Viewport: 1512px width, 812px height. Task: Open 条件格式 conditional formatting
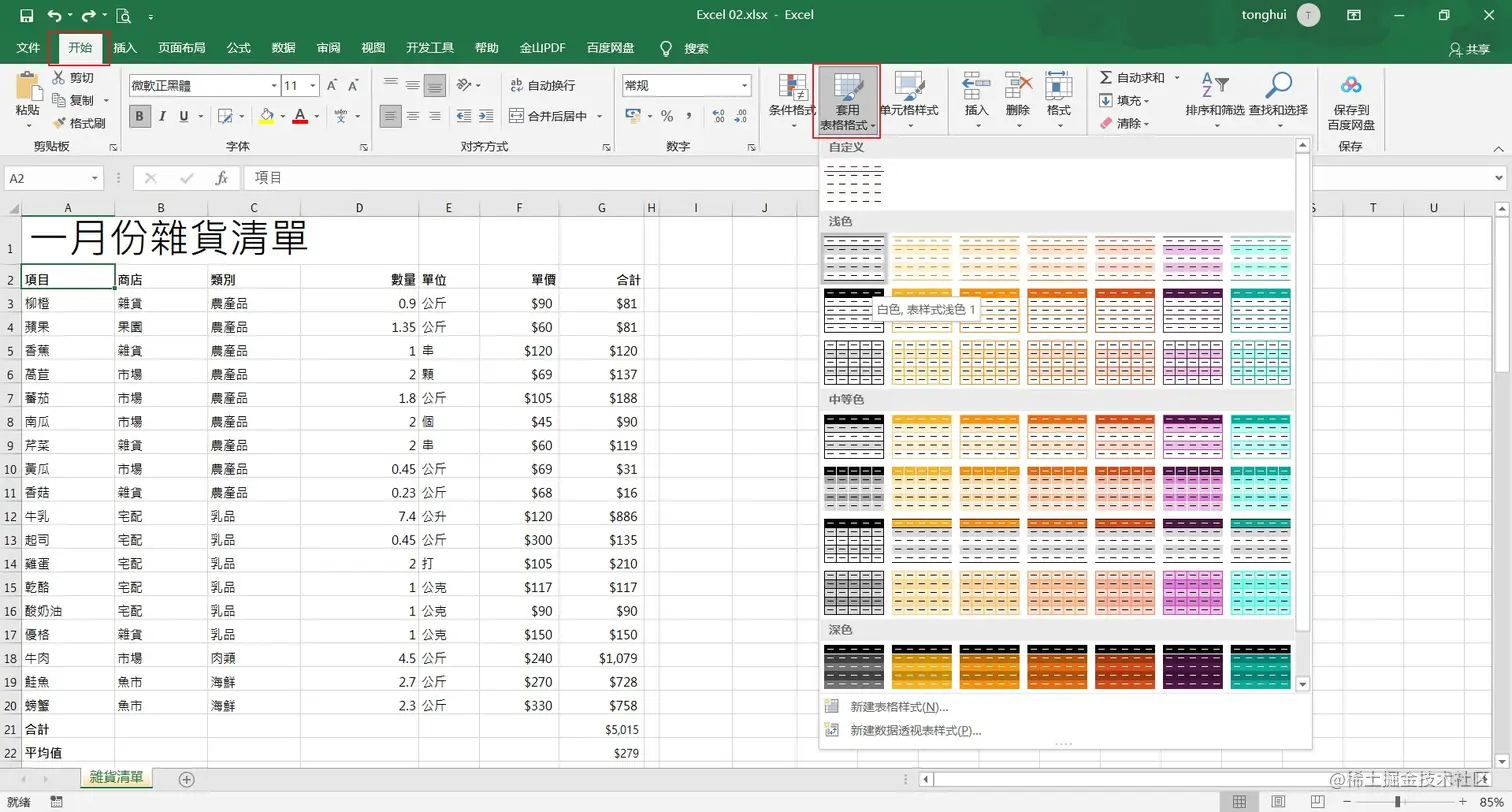(792, 100)
